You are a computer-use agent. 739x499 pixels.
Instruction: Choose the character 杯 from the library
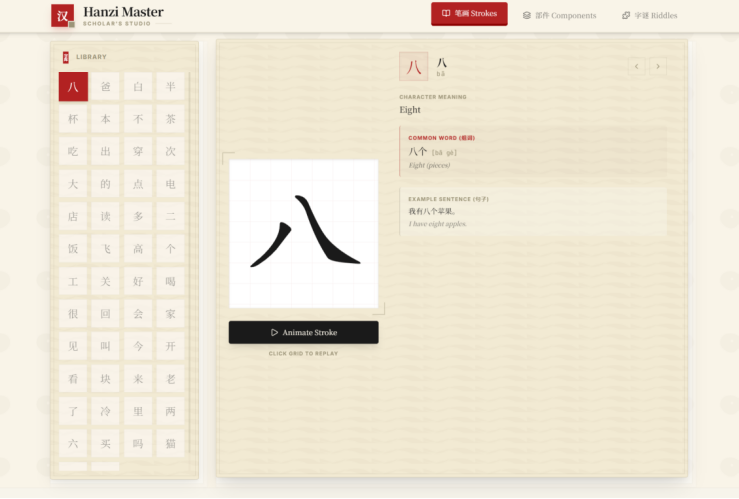(73, 119)
